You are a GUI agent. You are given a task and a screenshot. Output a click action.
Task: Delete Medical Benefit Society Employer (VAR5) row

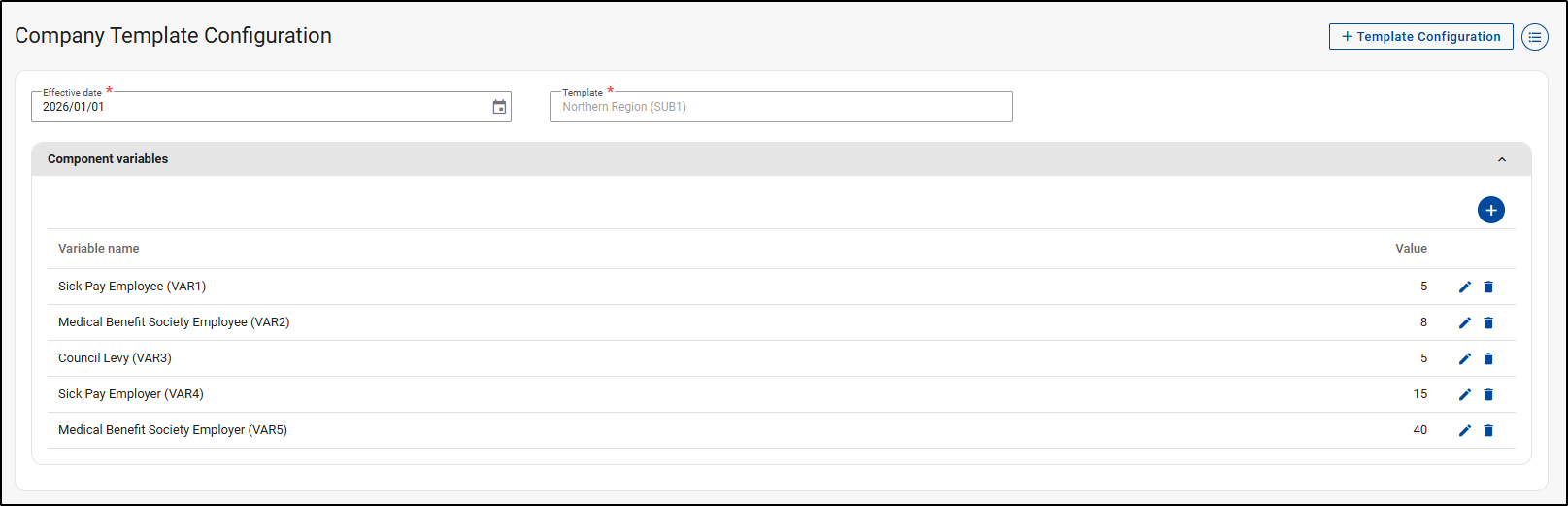pos(1488,430)
